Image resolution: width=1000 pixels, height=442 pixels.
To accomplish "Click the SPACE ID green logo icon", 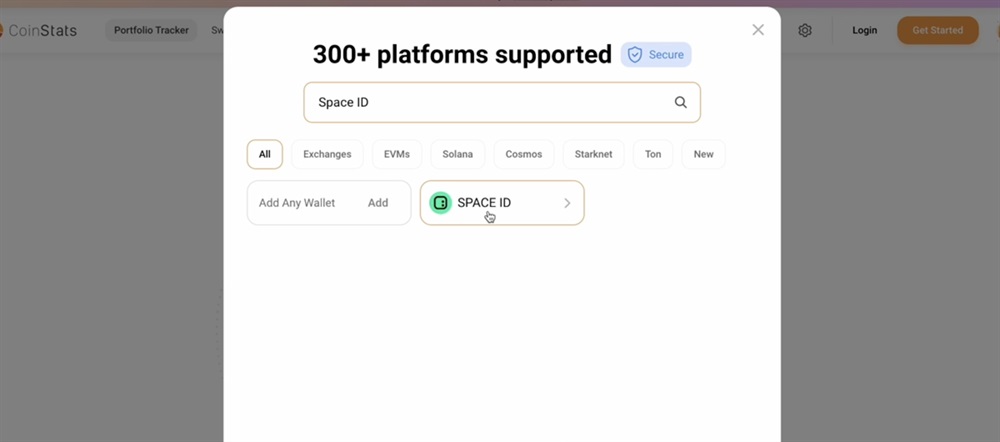I will [440, 203].
